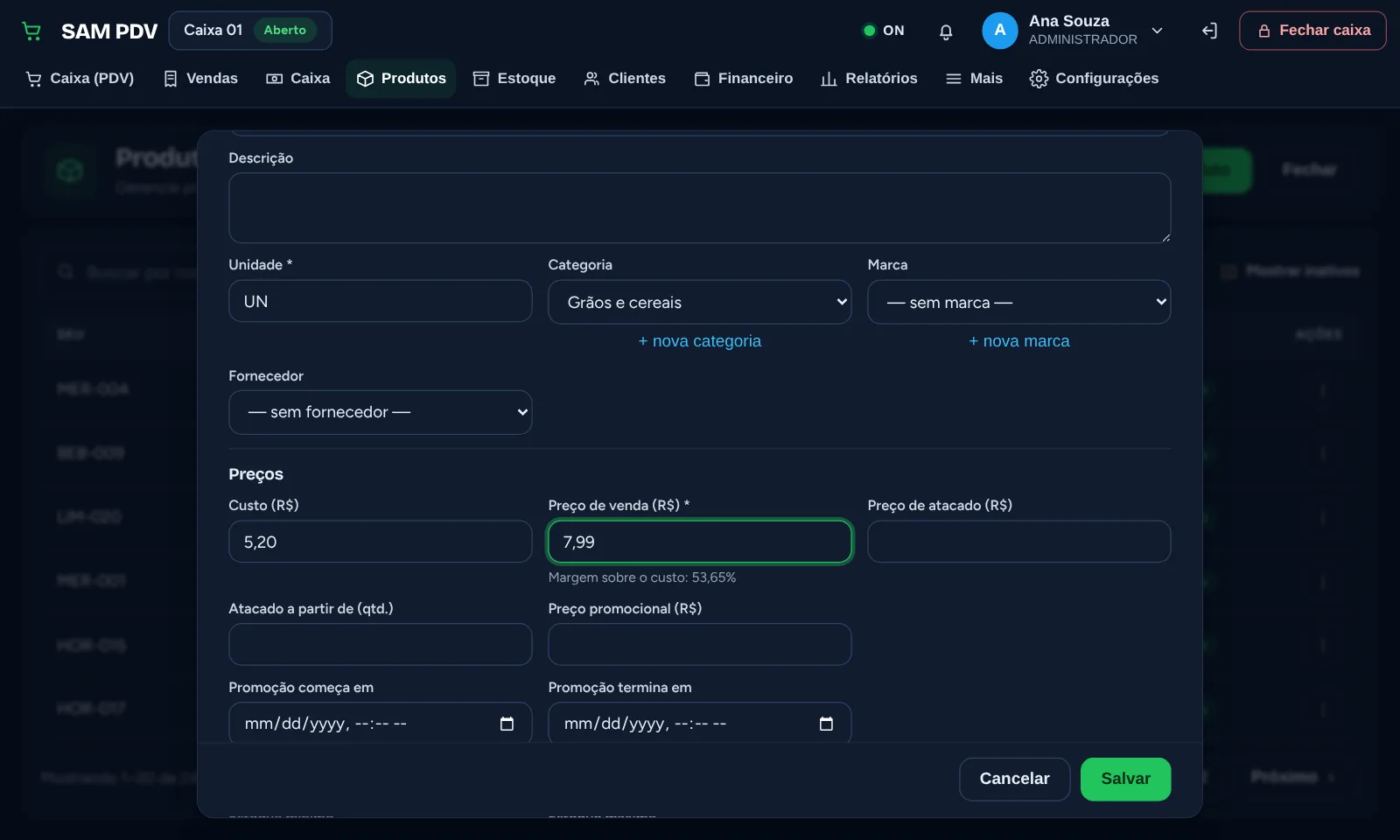Click the Custo (R$) field

point(381,542)
